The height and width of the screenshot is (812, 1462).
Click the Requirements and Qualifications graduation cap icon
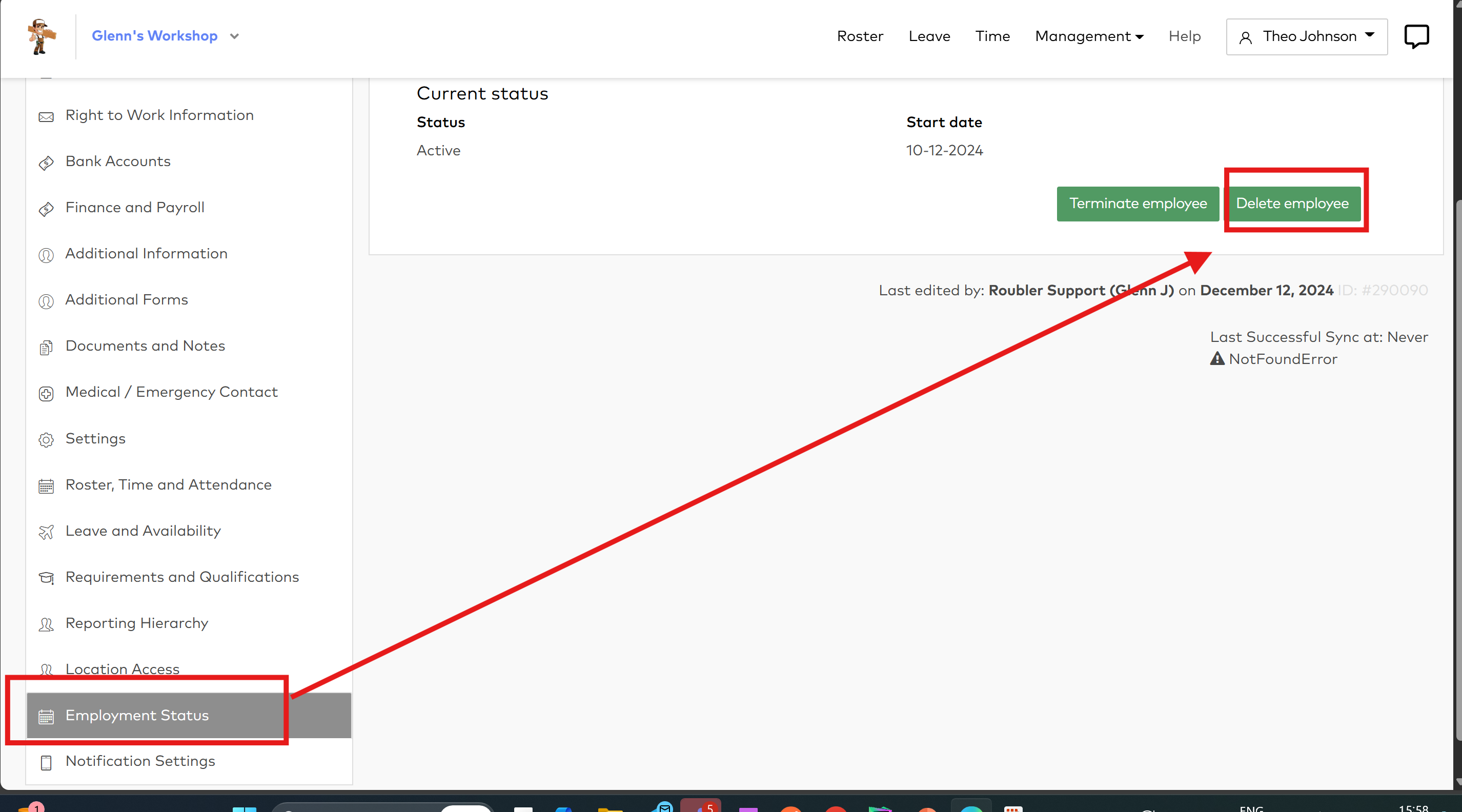46,578
